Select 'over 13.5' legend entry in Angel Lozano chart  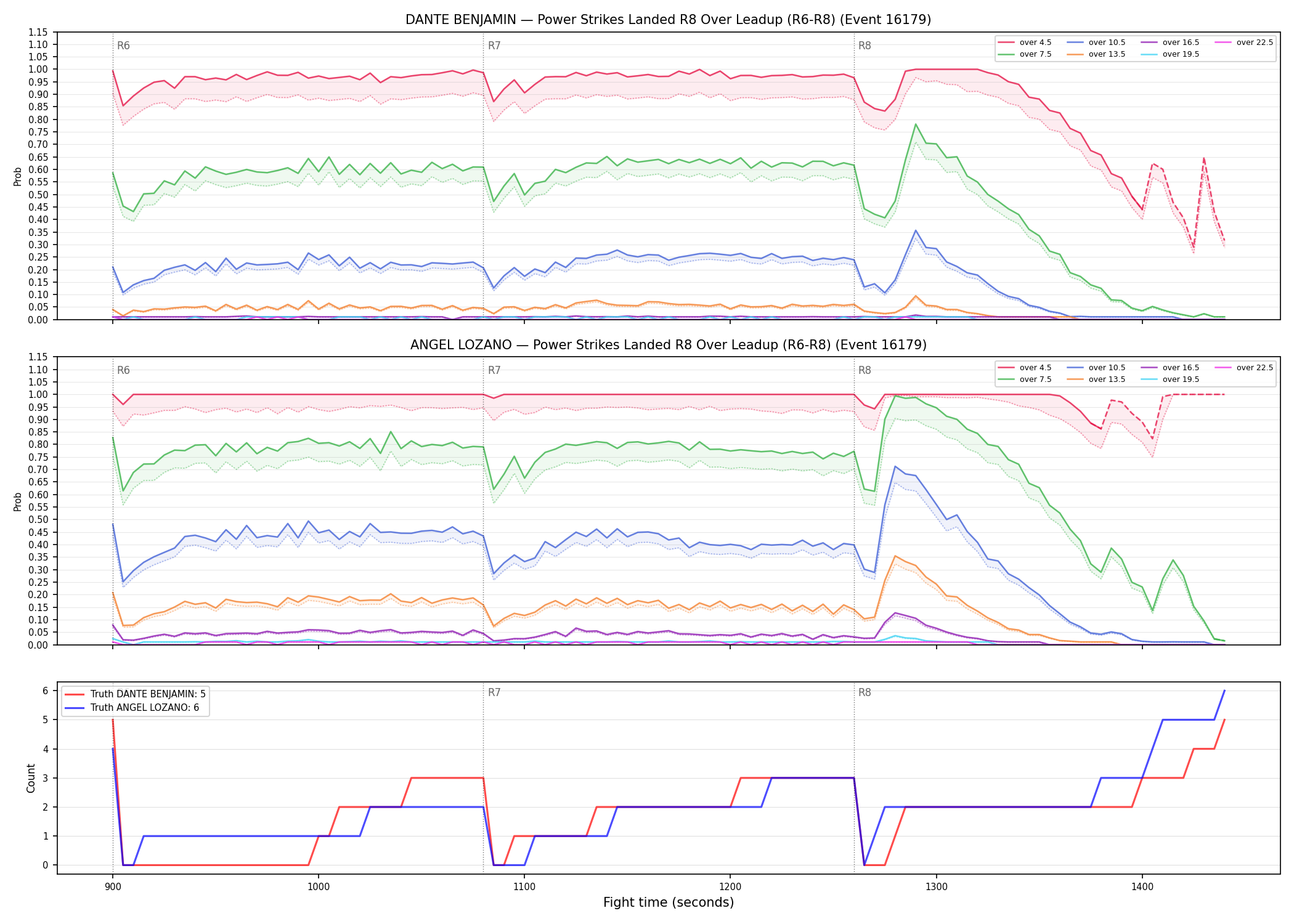pyautogui.click(x=1096, y=379)
